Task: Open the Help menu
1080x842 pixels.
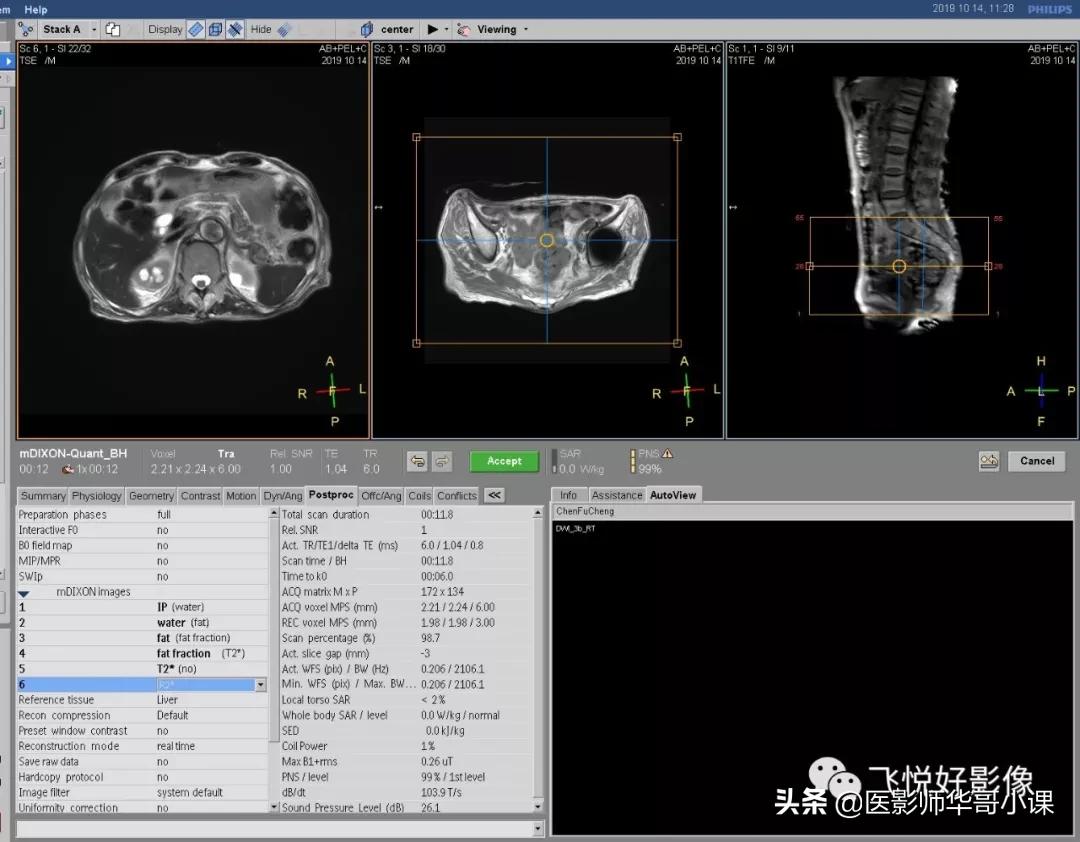Action: tap(35, 9)
